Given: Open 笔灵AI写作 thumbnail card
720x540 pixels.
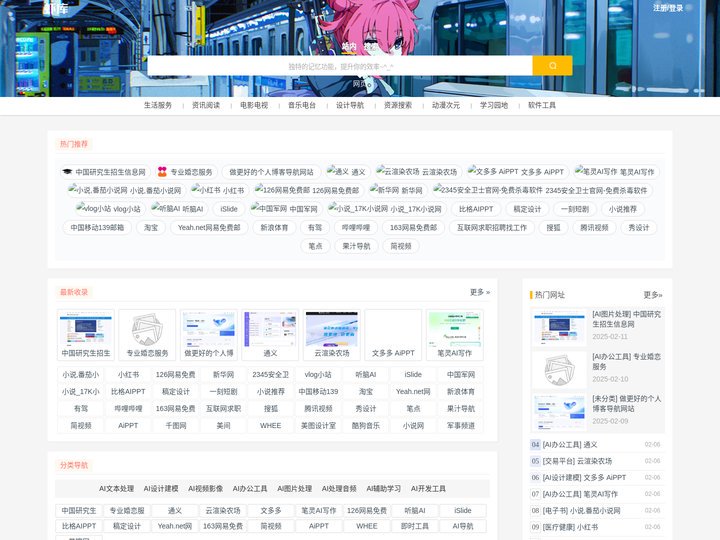Looking at the screenshot, I should 455,335.
